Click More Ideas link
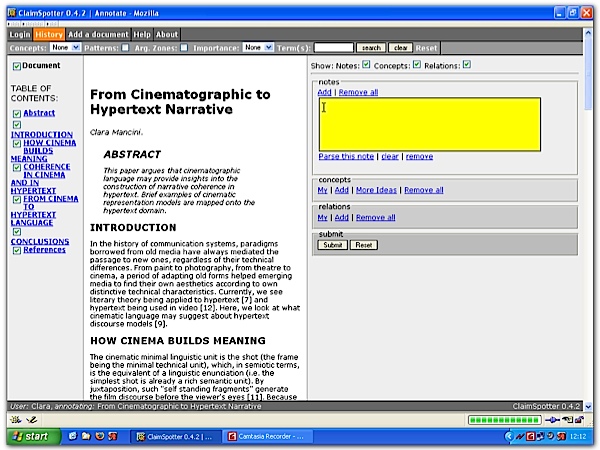Viewport: 600px width, 450px height. click(376, 190)
